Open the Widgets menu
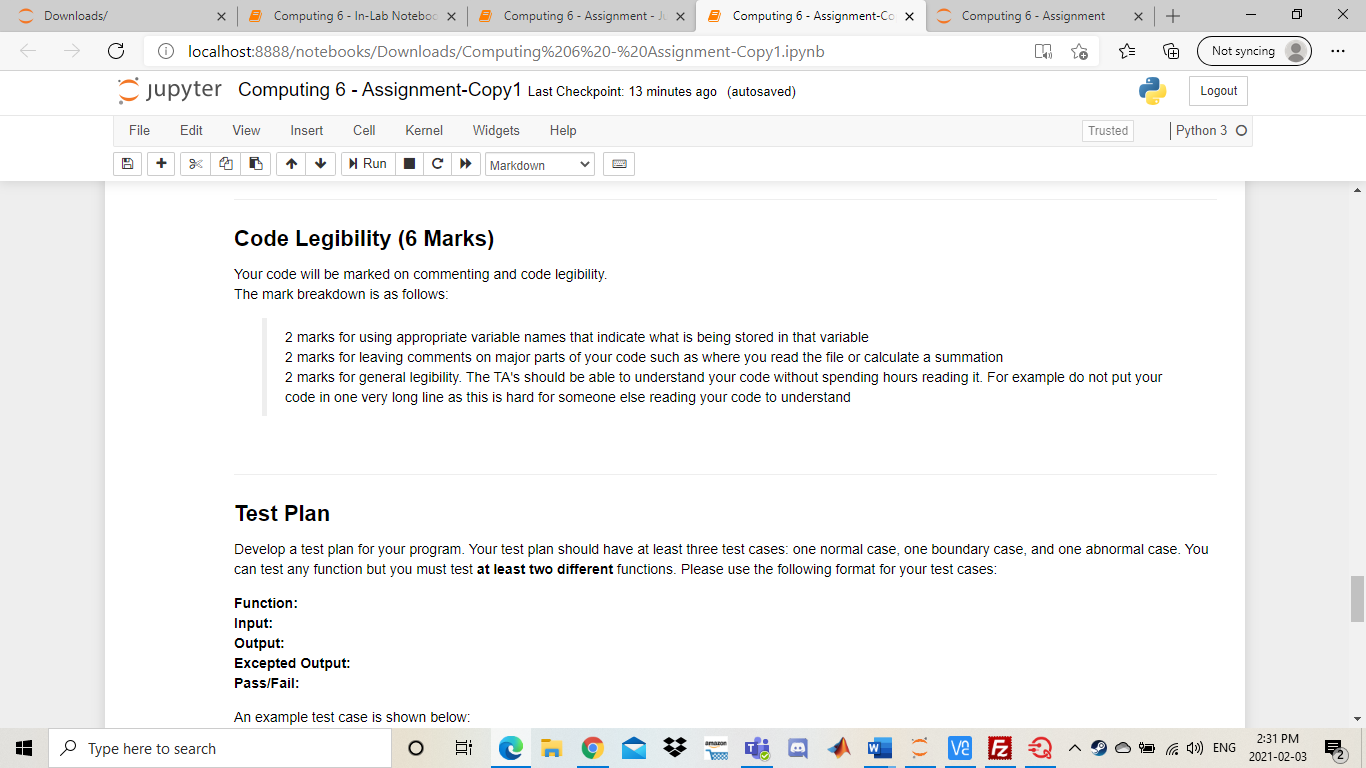 click(496, 130)
